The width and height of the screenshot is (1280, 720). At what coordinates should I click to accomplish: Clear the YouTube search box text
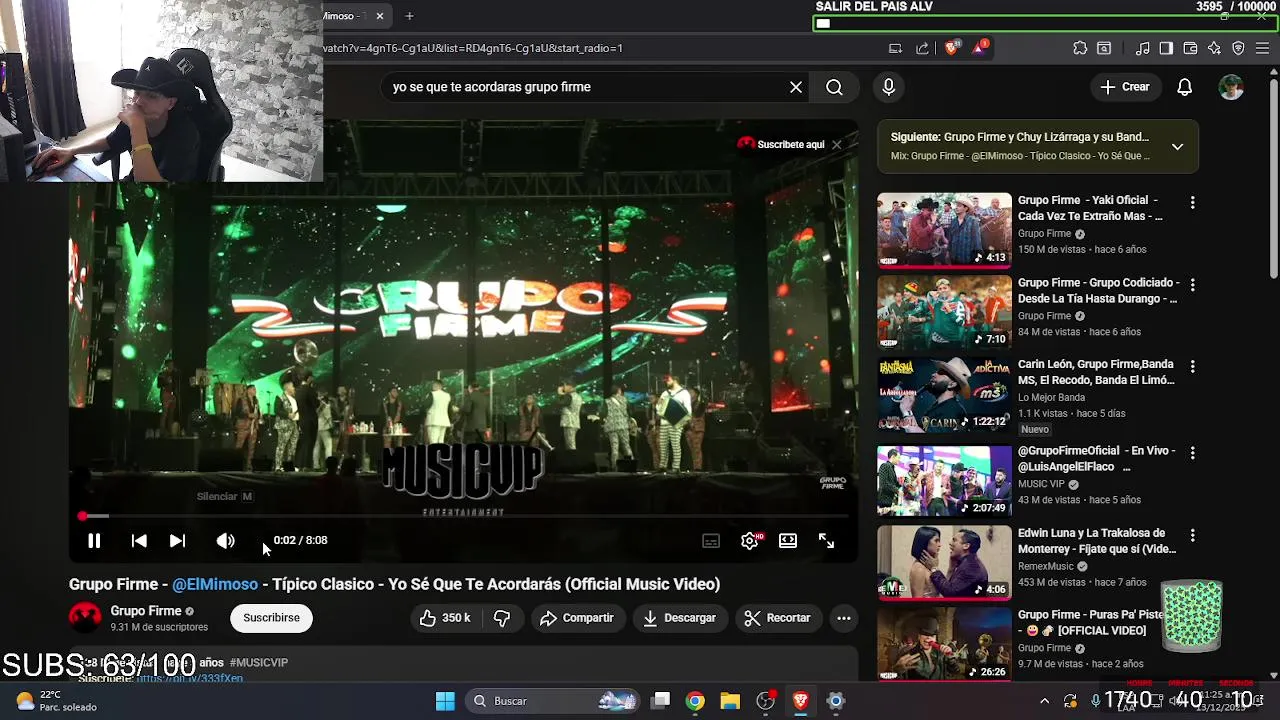pyautogui.click(x=796, y=87)
